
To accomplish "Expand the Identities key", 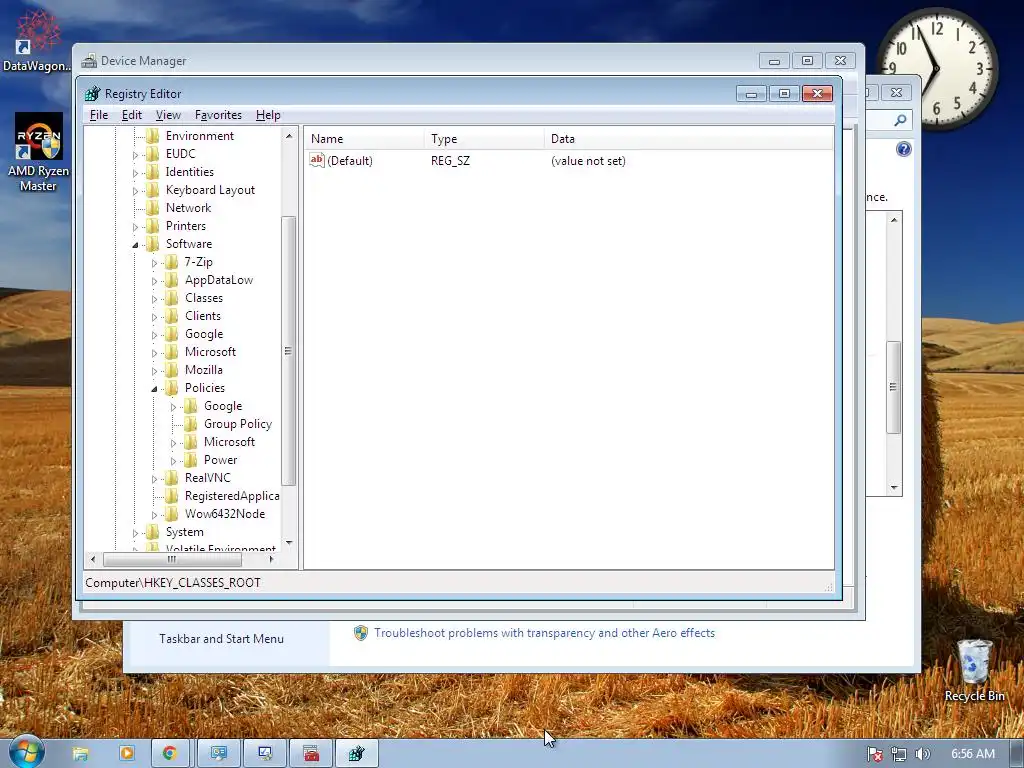I will point(135,173).
